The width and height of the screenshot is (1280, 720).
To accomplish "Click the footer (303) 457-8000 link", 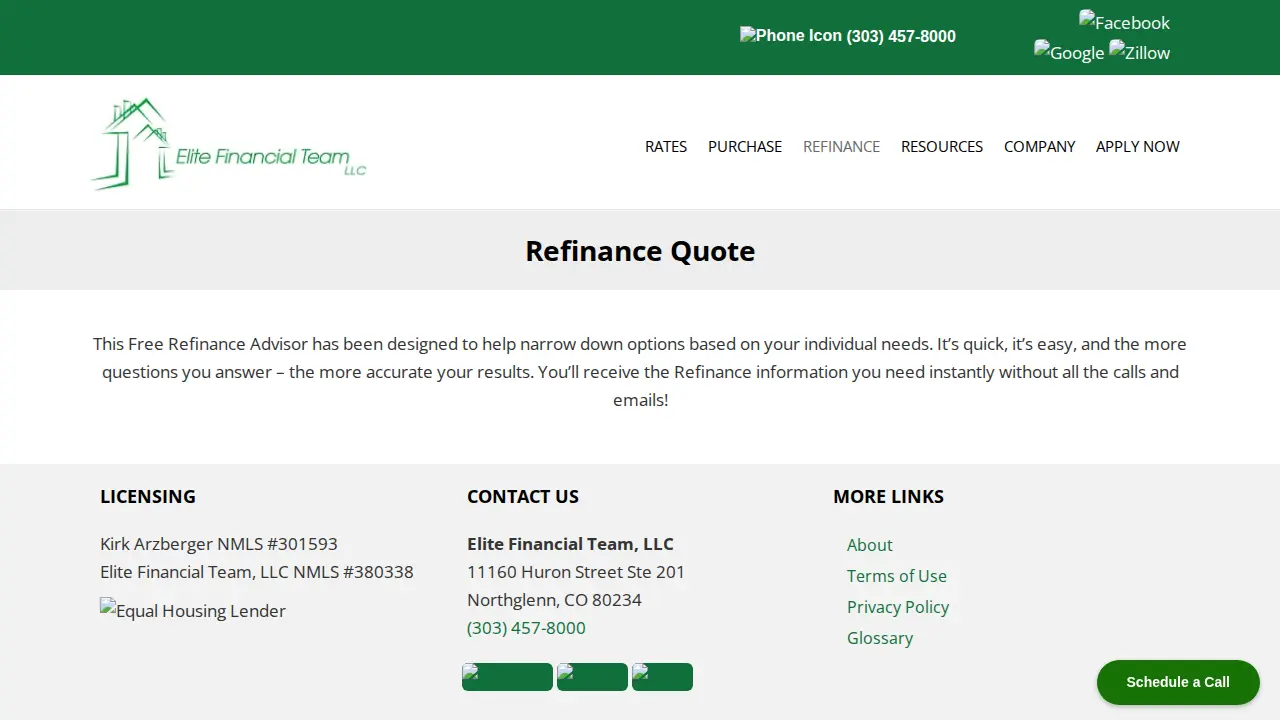I will (526, 628).
